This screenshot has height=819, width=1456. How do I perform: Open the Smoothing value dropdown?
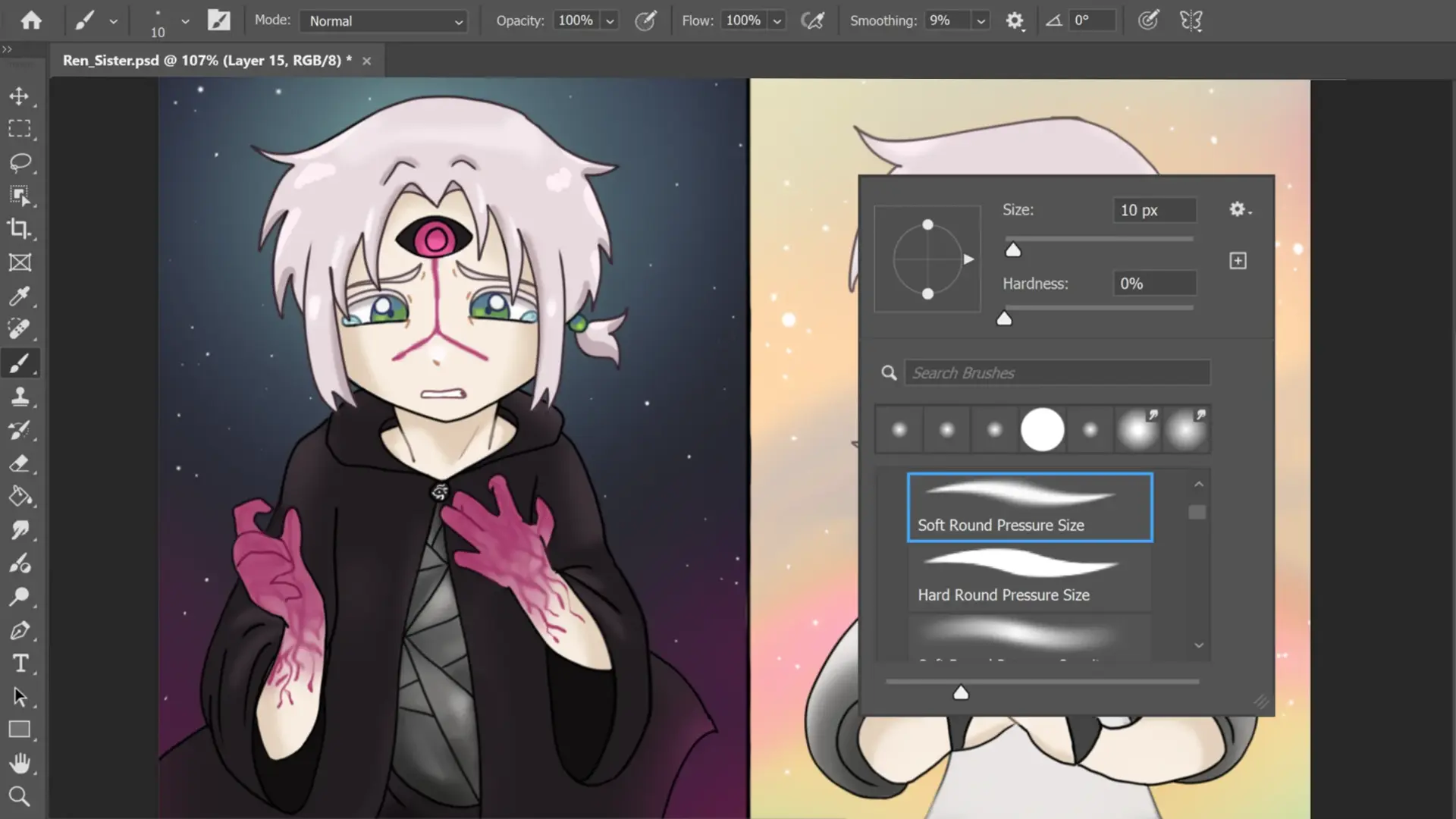click(x=981, y=21)
